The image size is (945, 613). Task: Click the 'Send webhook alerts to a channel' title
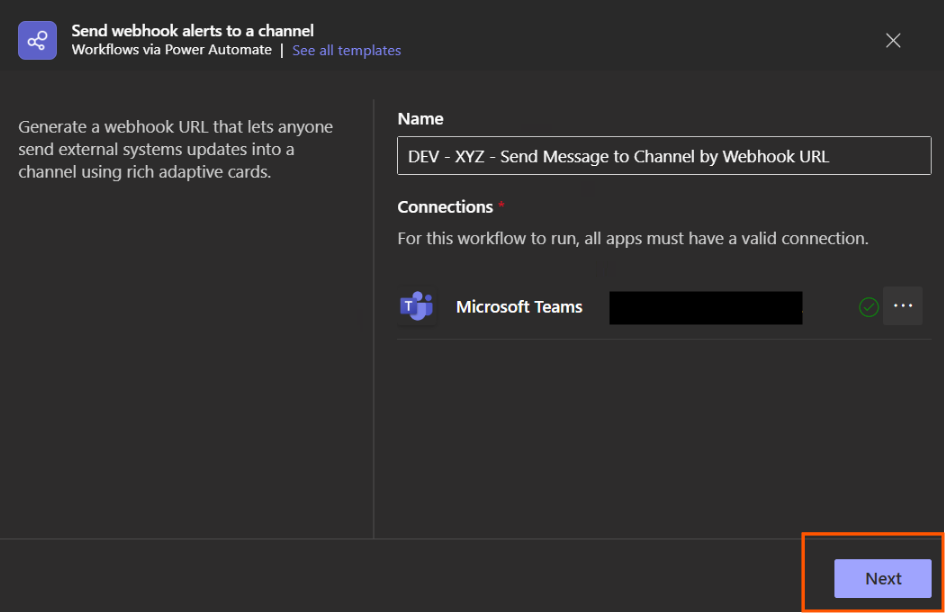(192, 31)
